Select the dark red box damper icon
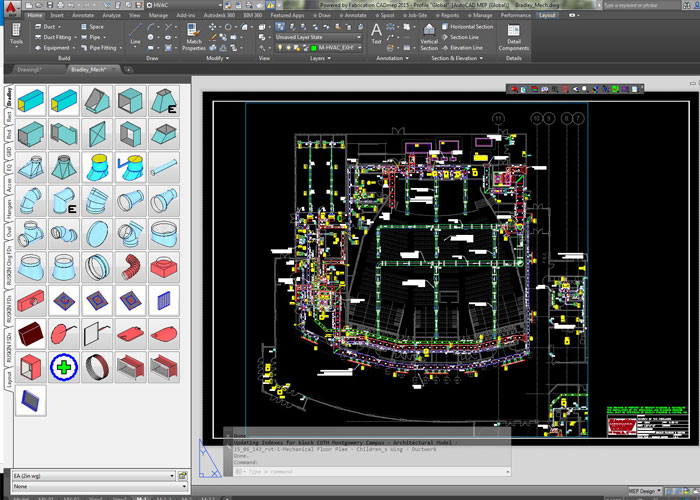 pyautogui.click(x=32, y=334)
